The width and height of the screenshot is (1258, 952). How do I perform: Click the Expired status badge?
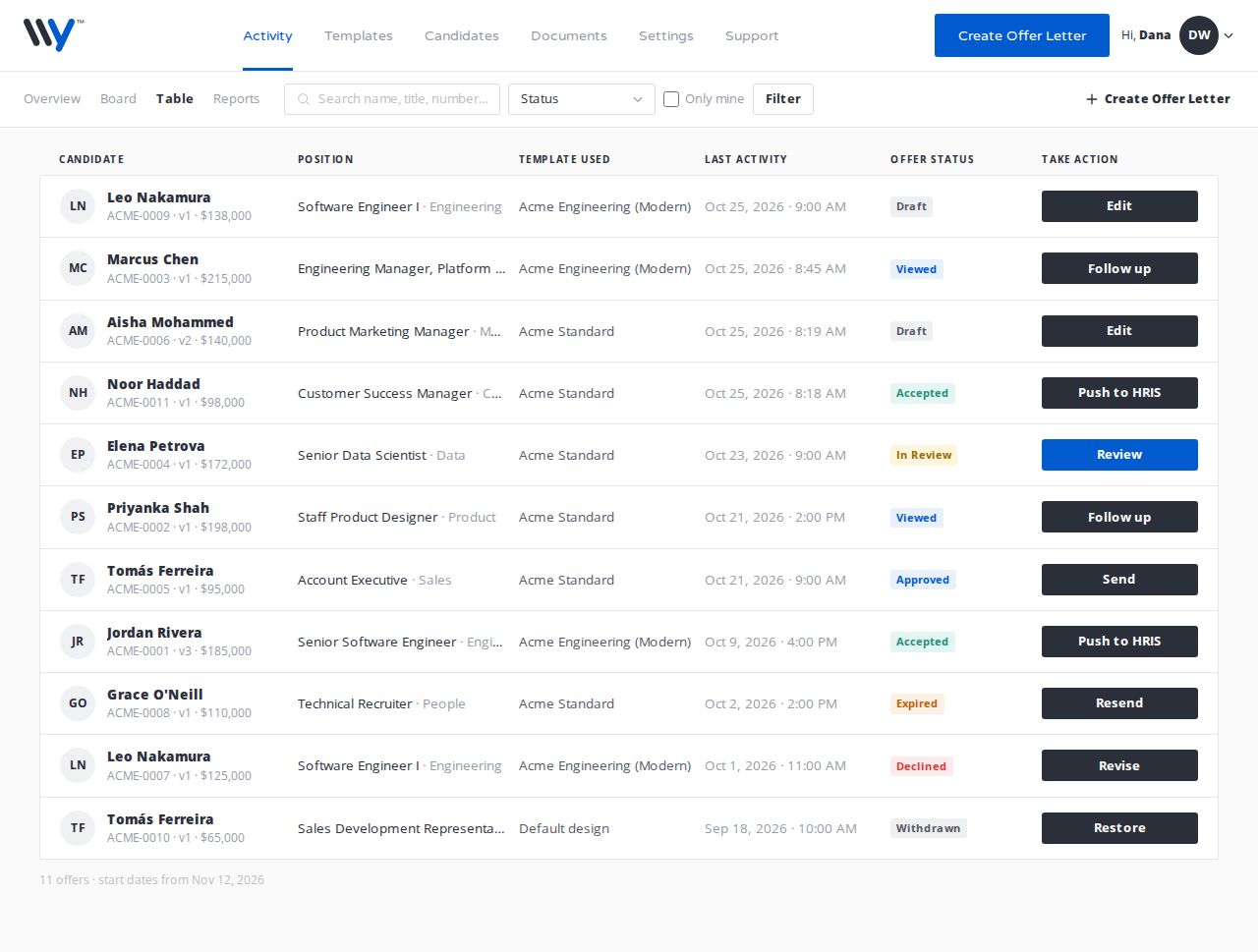917,703
